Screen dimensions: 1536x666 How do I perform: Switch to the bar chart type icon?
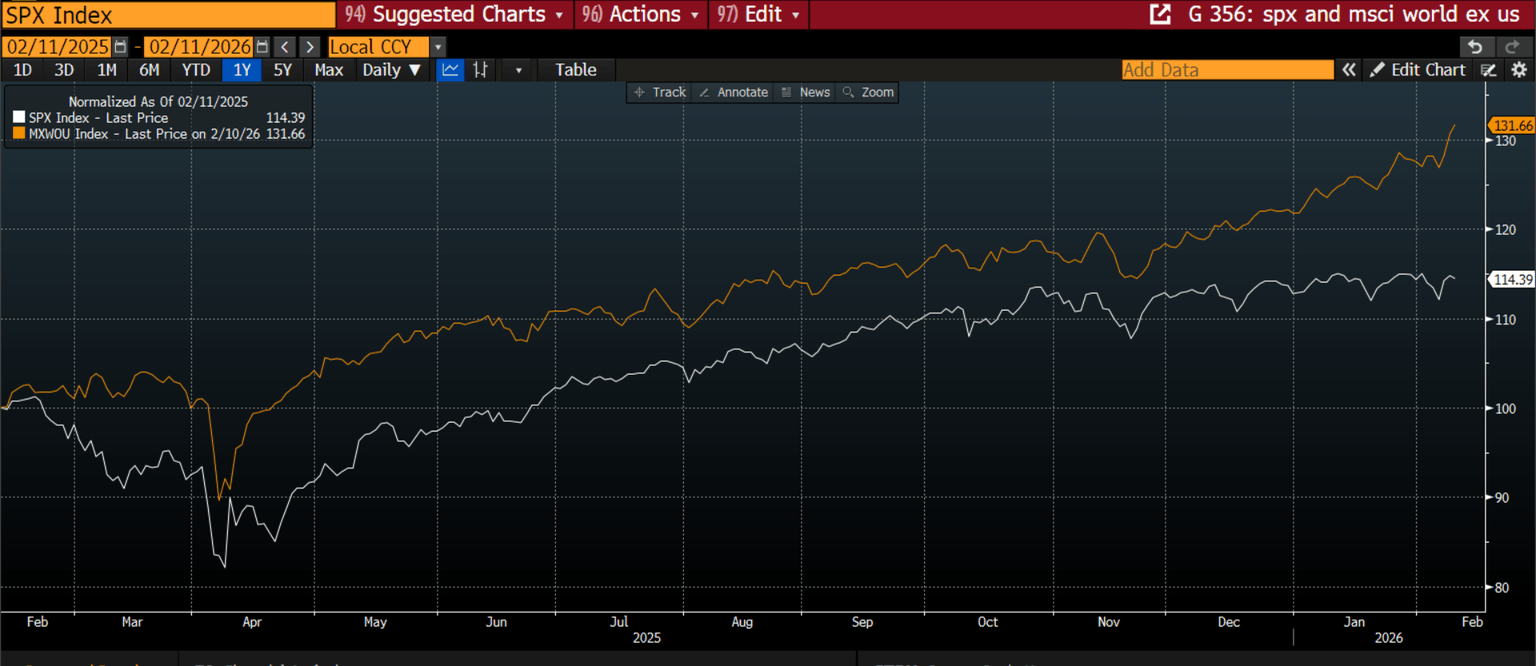pyautogui.click(x=481, y=70)
